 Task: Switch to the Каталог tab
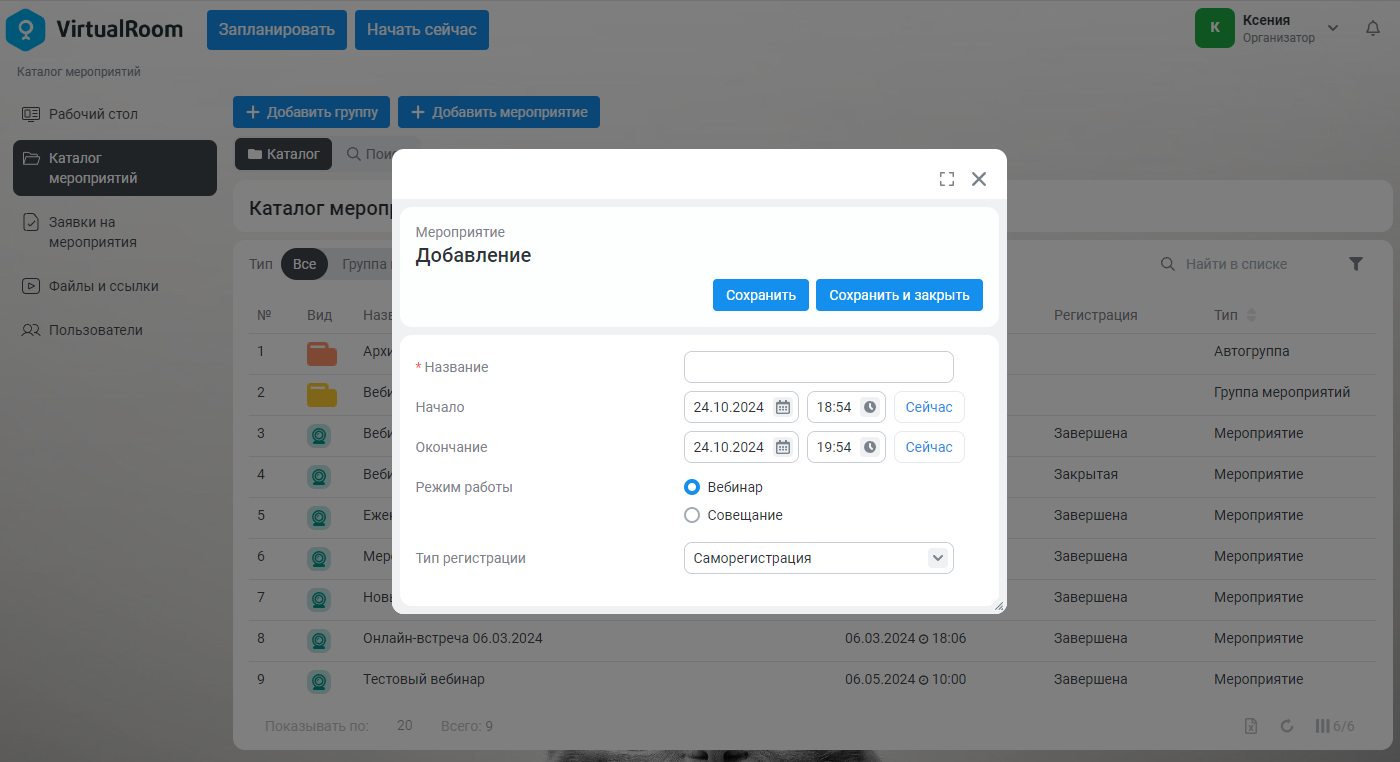tap(283, 154)
